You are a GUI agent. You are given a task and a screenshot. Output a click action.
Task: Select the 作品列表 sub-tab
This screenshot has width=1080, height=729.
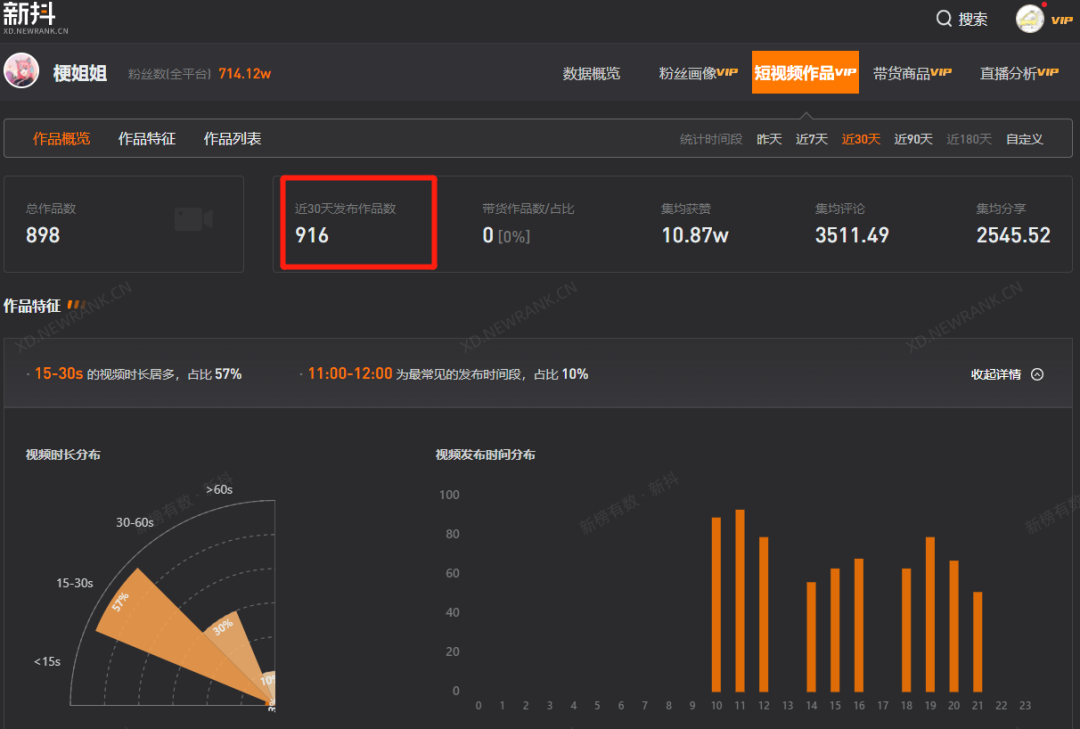(x=232, y=139)
